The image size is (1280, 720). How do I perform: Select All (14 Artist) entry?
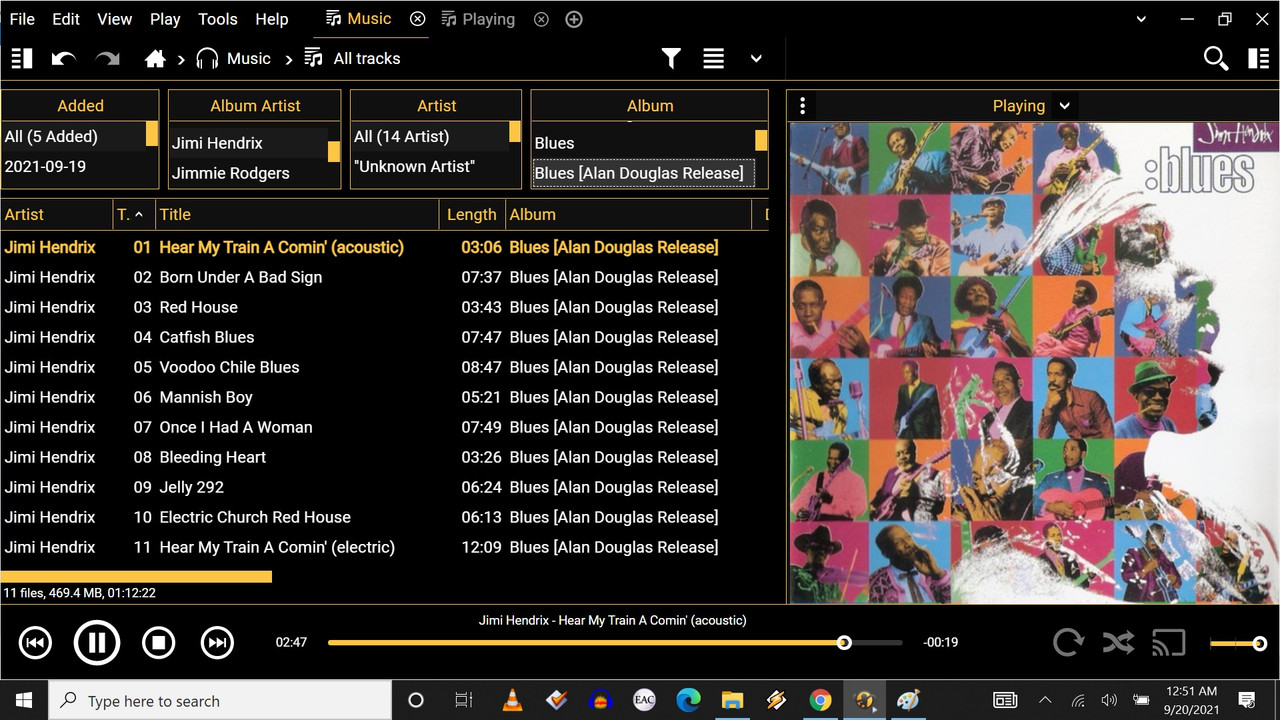click(430, 137)
